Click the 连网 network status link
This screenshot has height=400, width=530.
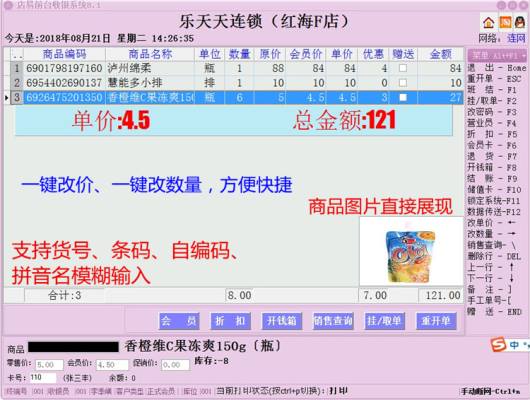[516, 38]
